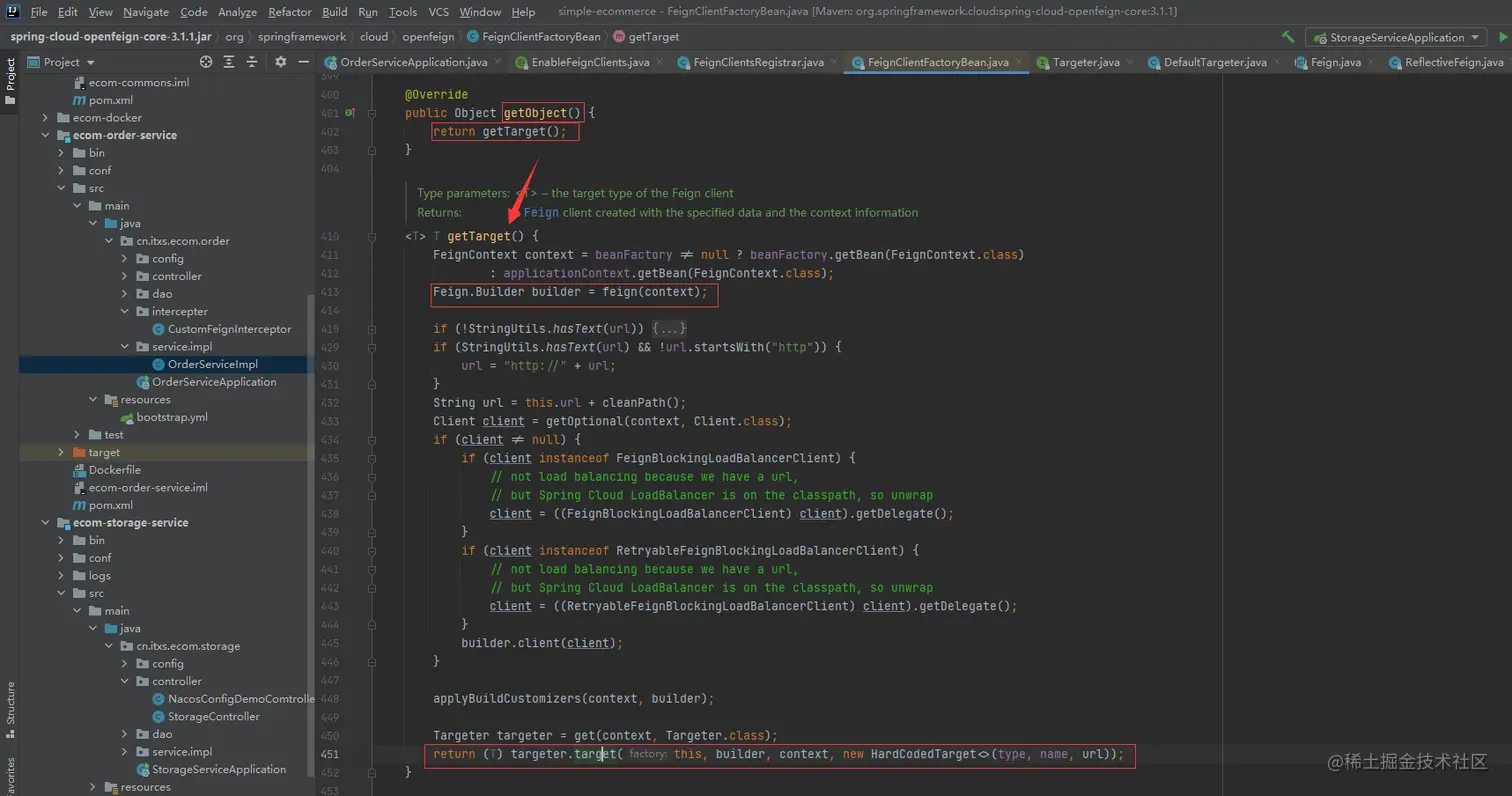Collapse the getTarget method fold at line 410
The width and height of the screenshot is (1512, 796).
pos(372,236)
